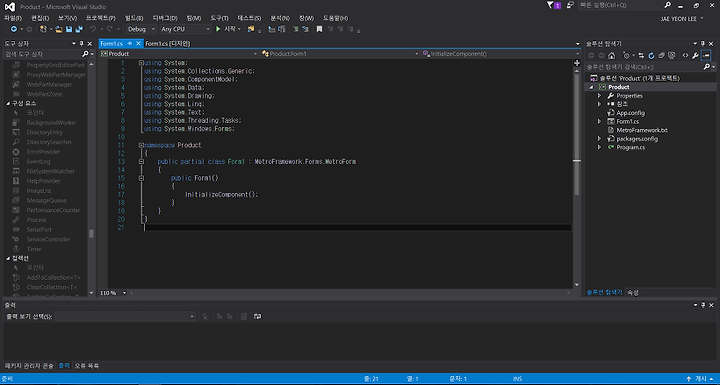Switch to the Form1.cs [디자인] tab

point(168,43)
